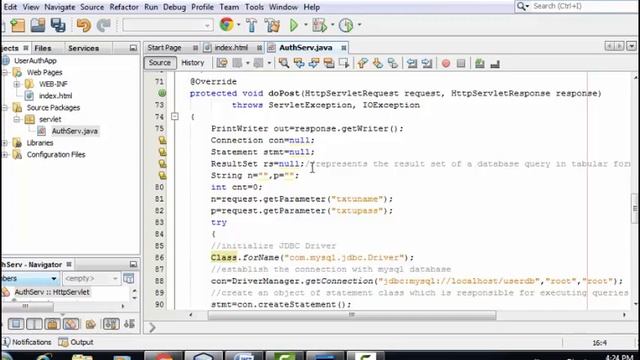Open the Notifications status button

point(28,342)
